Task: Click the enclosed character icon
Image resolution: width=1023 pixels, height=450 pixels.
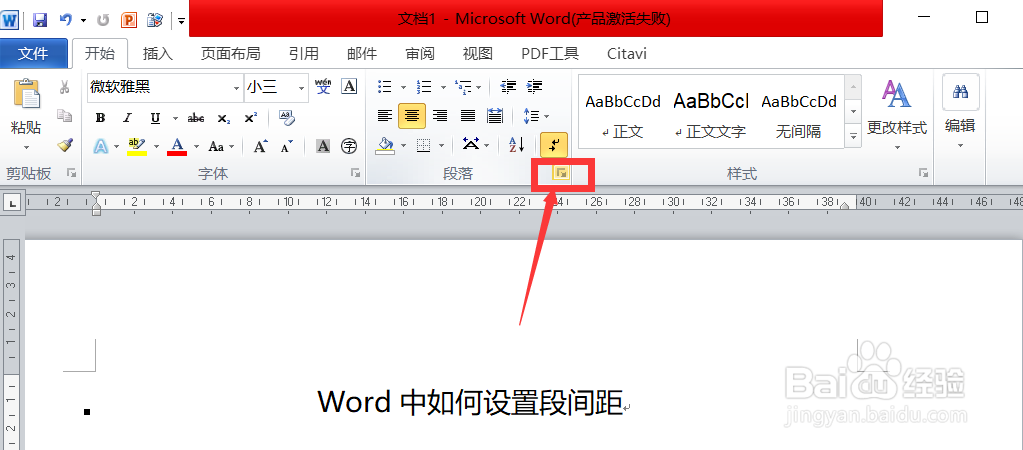Action: point(350,146)
